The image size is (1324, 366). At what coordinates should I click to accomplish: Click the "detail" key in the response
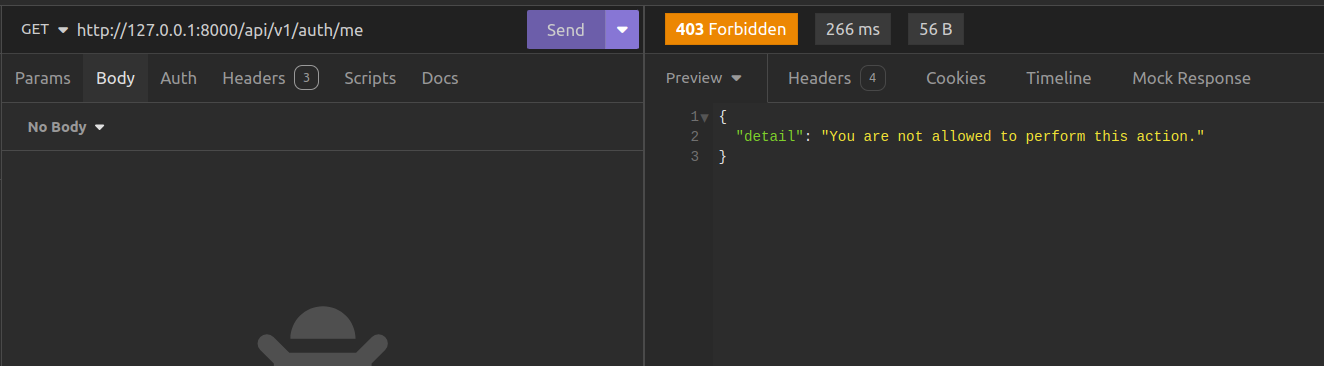(x=769, y=136)
